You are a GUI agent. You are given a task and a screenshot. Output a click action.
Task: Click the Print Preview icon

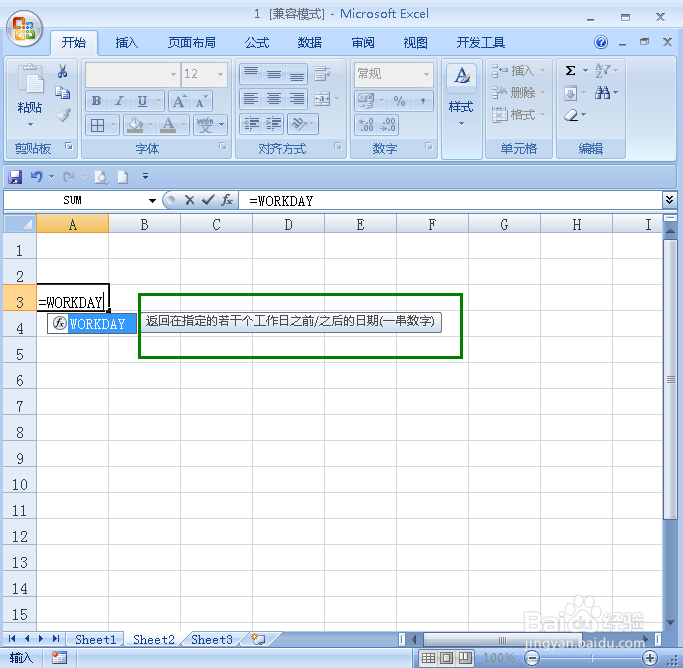(x=101, y=177)
